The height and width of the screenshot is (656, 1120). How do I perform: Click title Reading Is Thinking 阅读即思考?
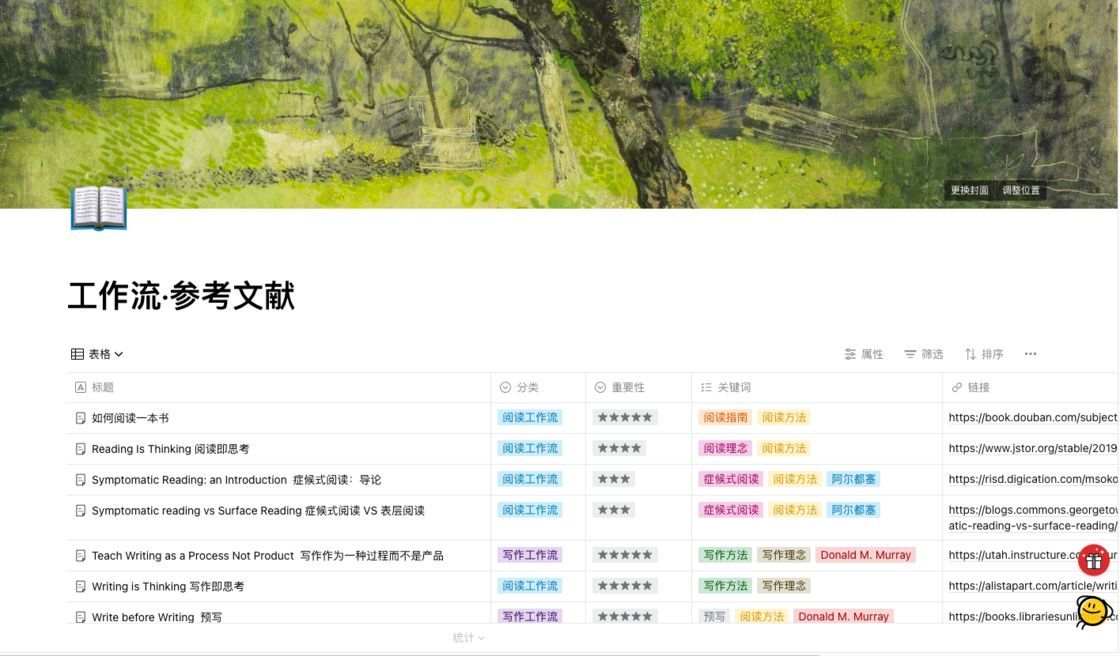pos(170,449)
